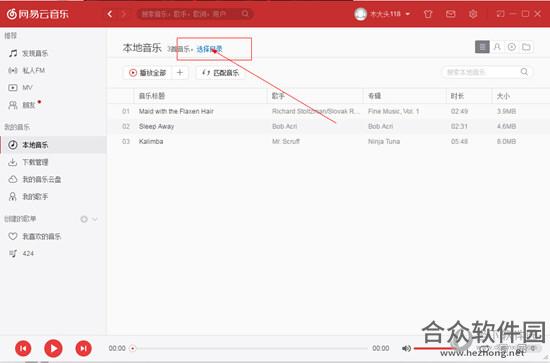The image size is (550, 363).
Task: Click album Fine Music, Vol. 1
Action: click(394, 112)
